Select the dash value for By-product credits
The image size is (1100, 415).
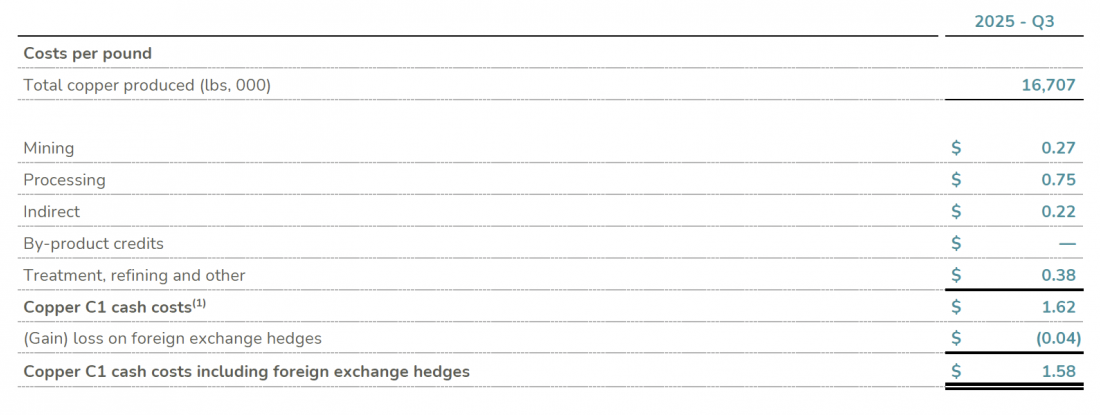1067,244
